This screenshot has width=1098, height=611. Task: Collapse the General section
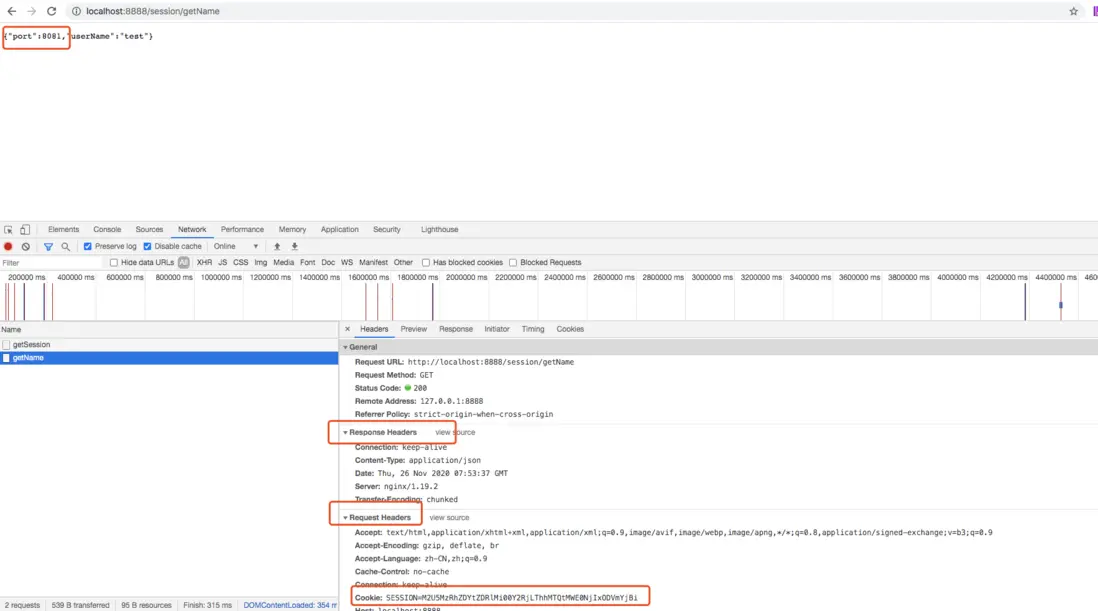click(345, 347)
